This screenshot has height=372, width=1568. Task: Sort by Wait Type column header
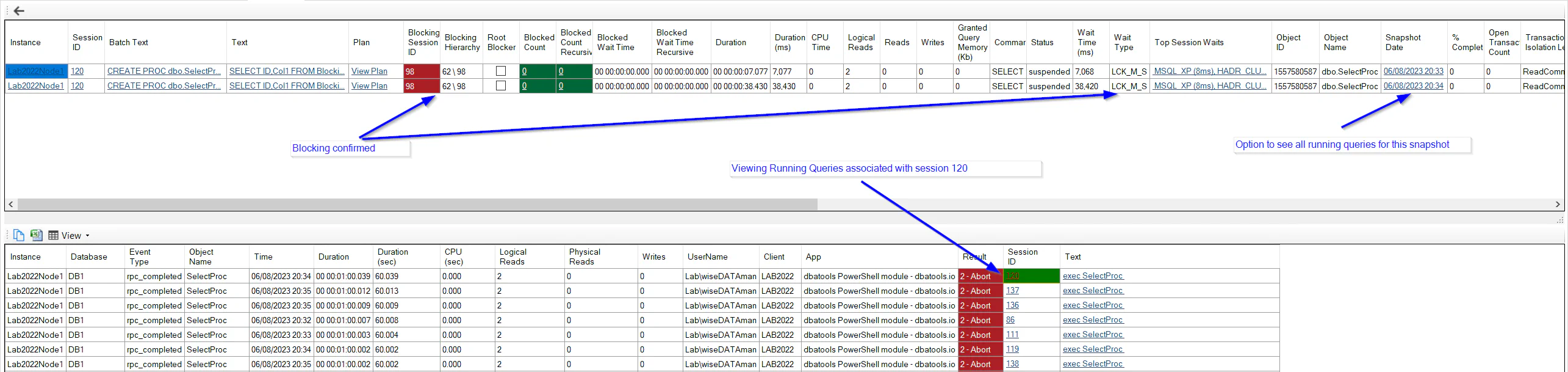(1123, 42)
